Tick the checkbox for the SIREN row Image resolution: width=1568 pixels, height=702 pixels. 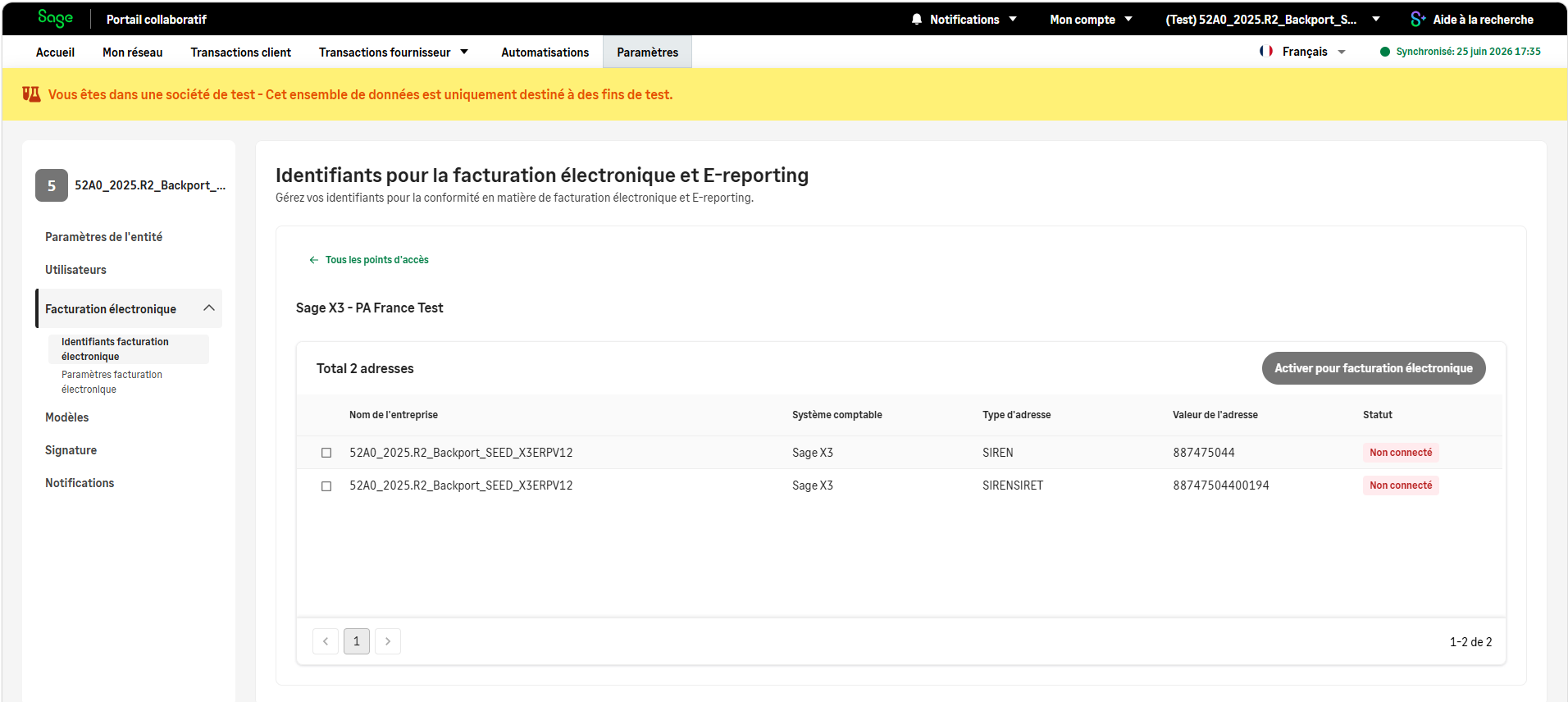(326, 453)
